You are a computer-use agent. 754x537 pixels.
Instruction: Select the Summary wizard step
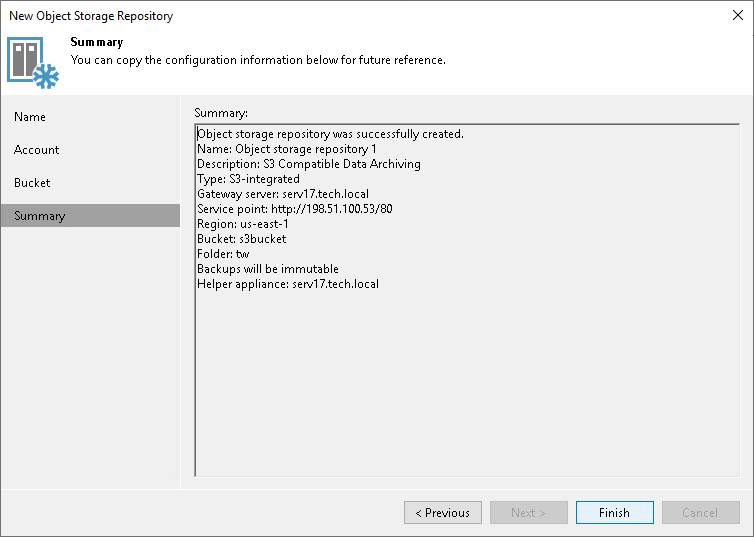coord(90,215)
